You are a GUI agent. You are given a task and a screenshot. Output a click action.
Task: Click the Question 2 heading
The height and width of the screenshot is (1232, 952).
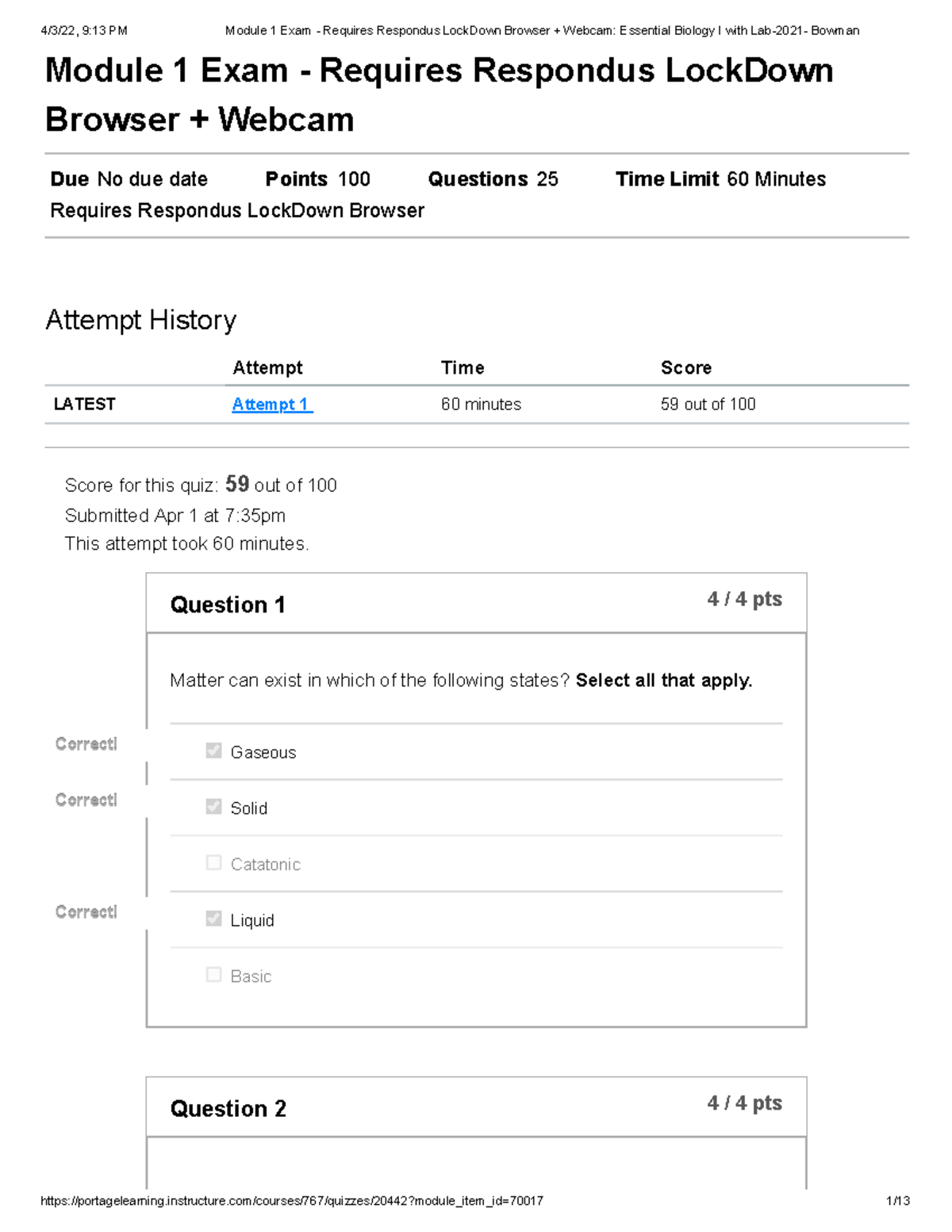[228, 1108]
